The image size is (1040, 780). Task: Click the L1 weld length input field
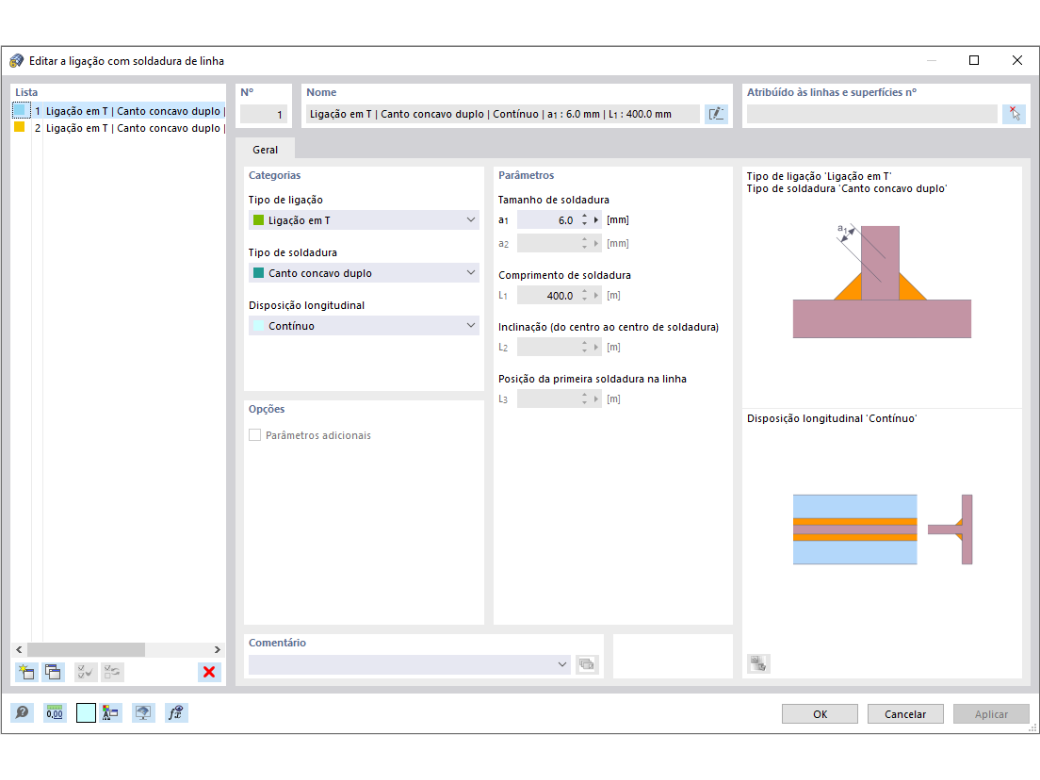click(547, 296)
